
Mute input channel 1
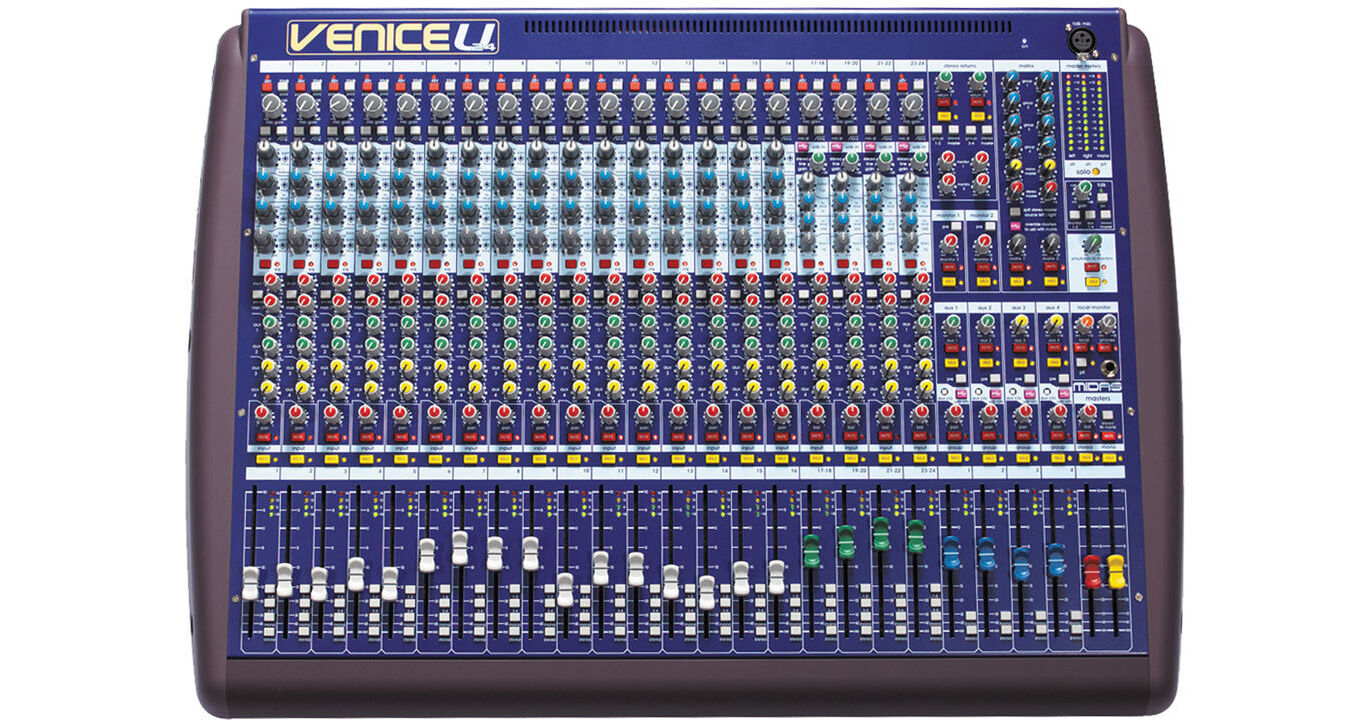[x=264, y=436]
